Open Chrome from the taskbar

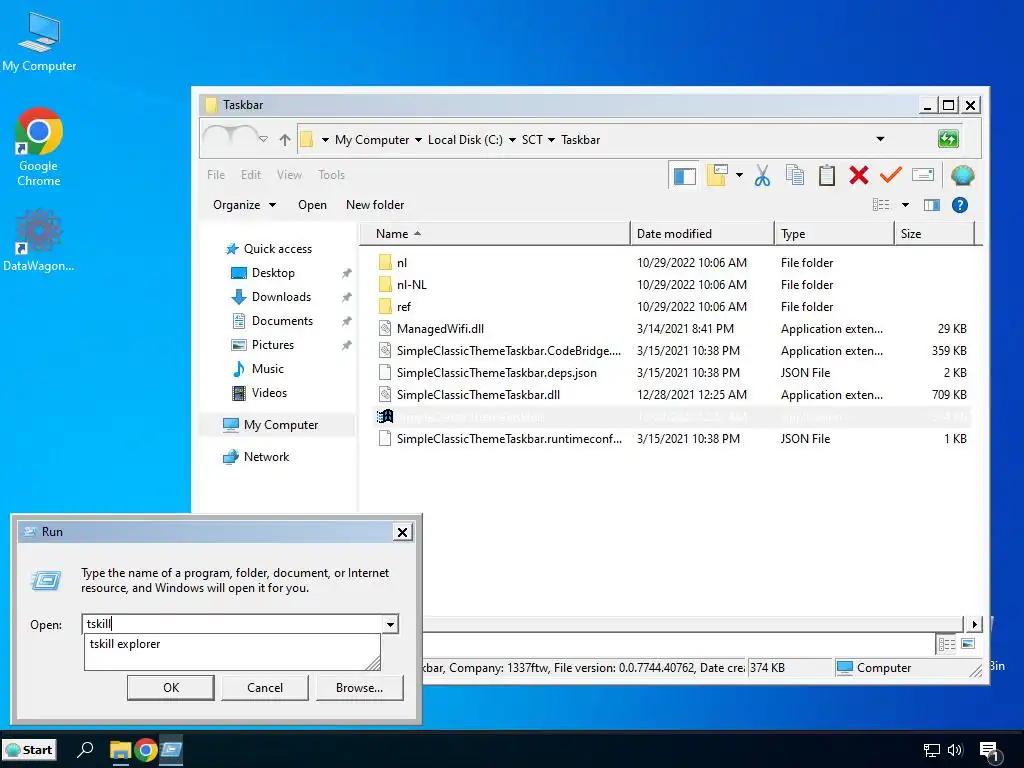[x=146, y=750]
